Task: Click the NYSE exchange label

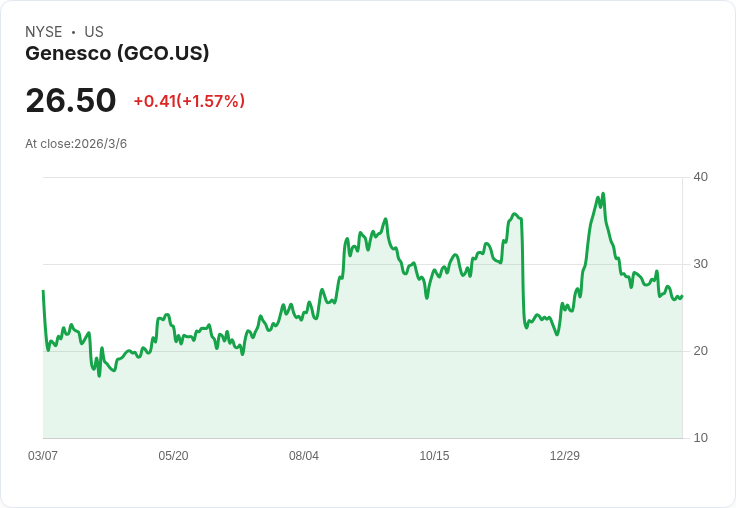Action: pos(43,32)
